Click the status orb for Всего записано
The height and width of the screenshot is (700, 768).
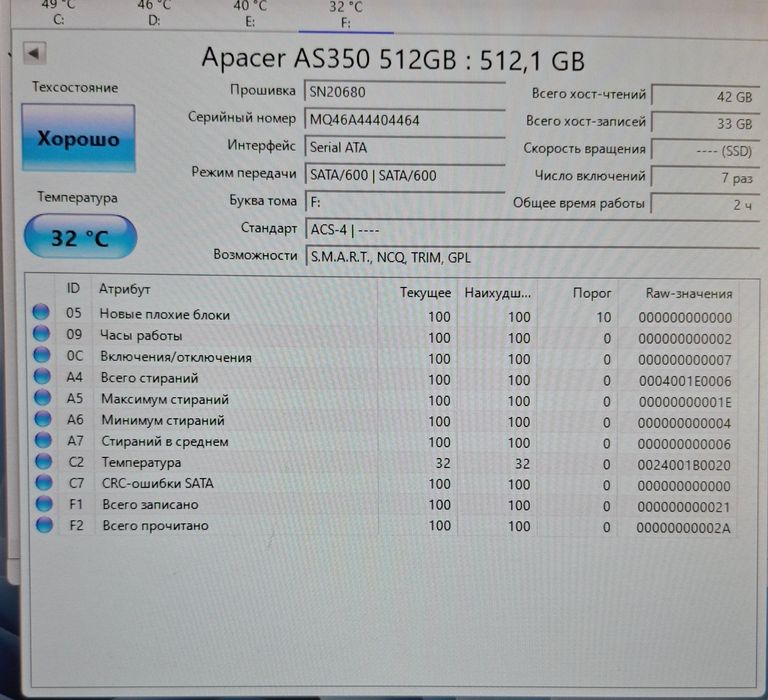(x=44, y=503)
